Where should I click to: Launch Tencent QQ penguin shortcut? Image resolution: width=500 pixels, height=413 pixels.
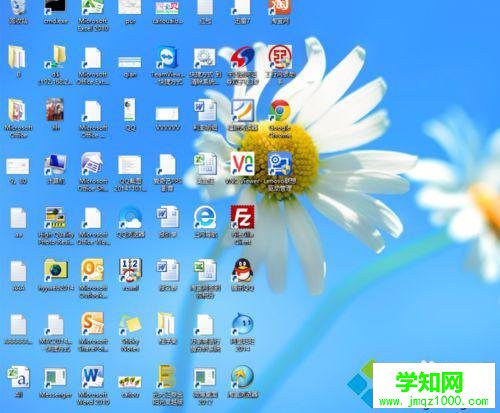click(243, 270)
